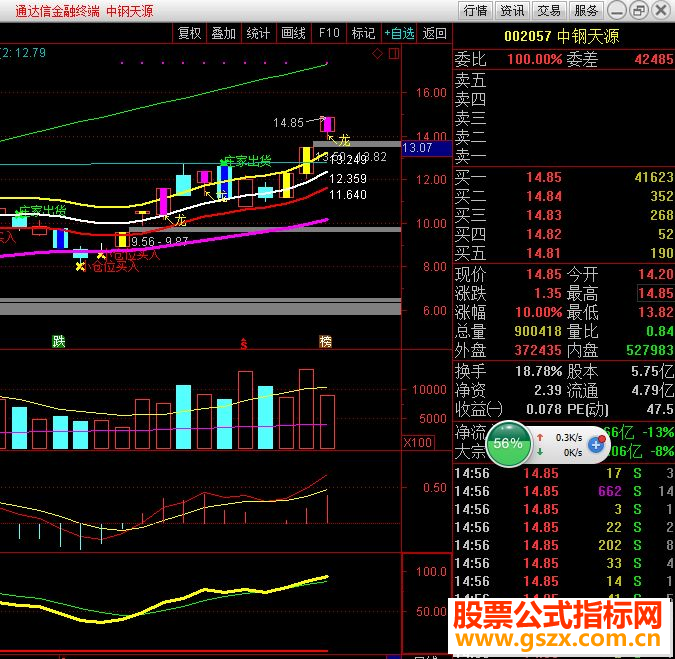Viewport: 675px width, 659px height.
Task: Click the 14.85 high price candle label
Action: tap(288, 123)
